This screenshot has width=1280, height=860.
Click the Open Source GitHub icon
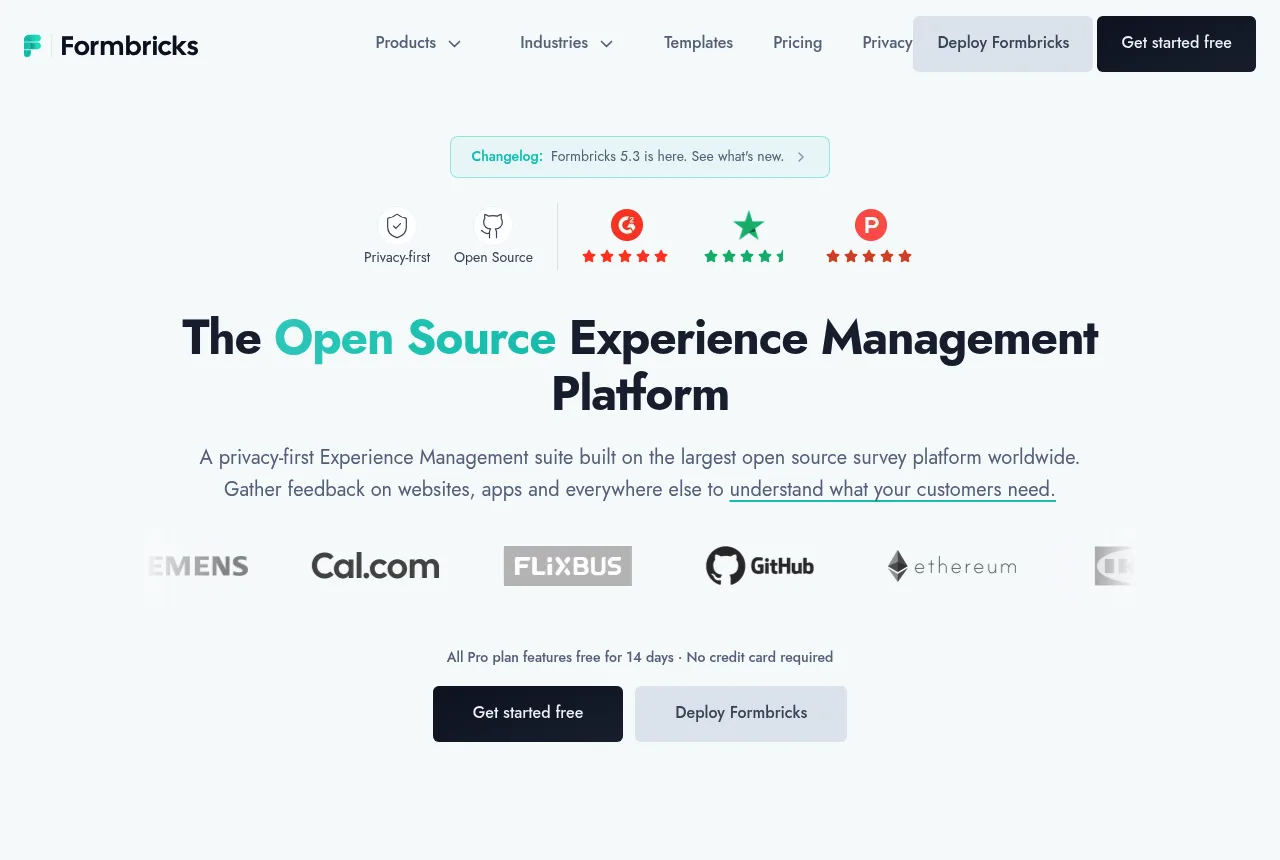tap(492, 225)
